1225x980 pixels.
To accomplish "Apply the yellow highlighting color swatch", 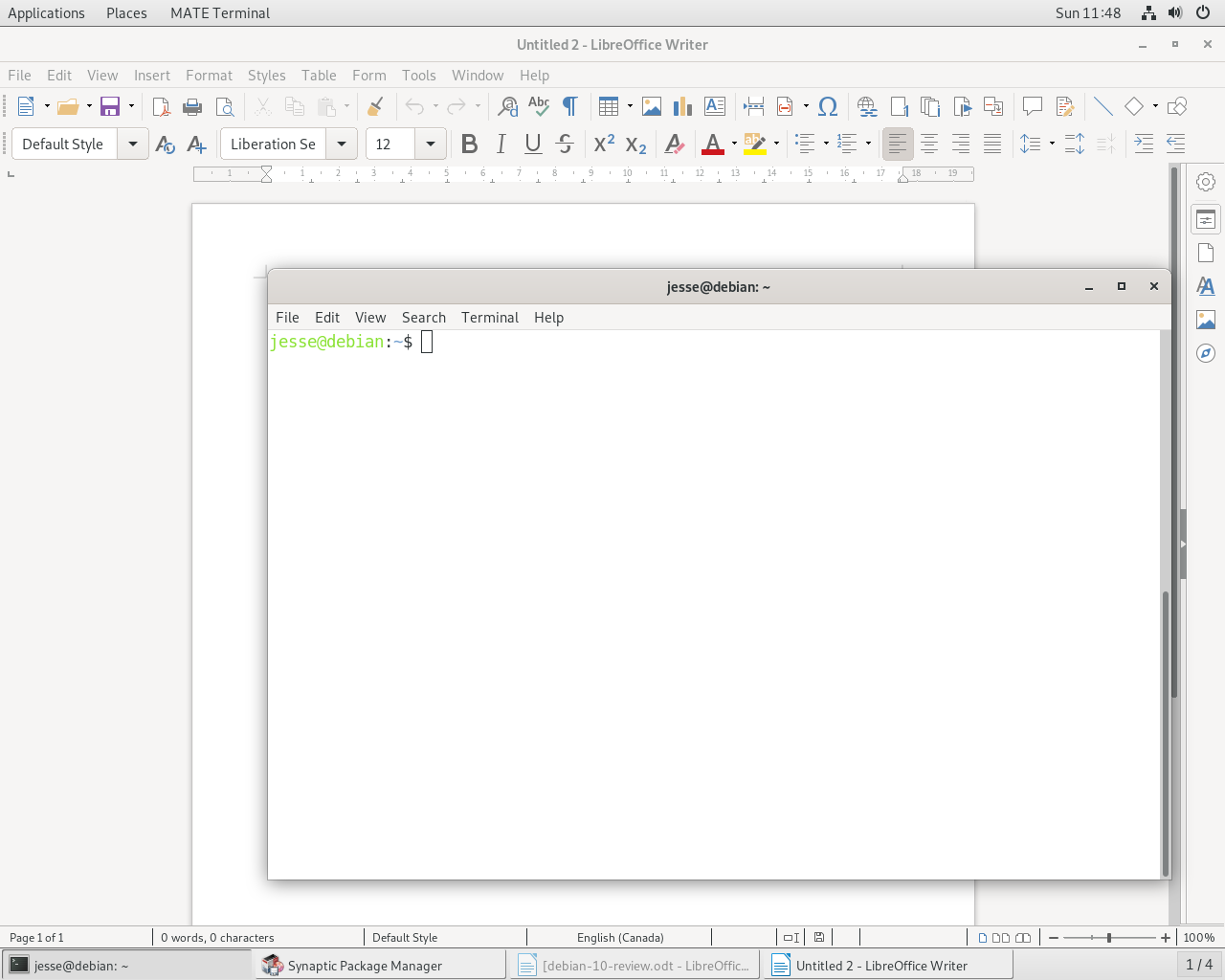I will click(755, 145).
